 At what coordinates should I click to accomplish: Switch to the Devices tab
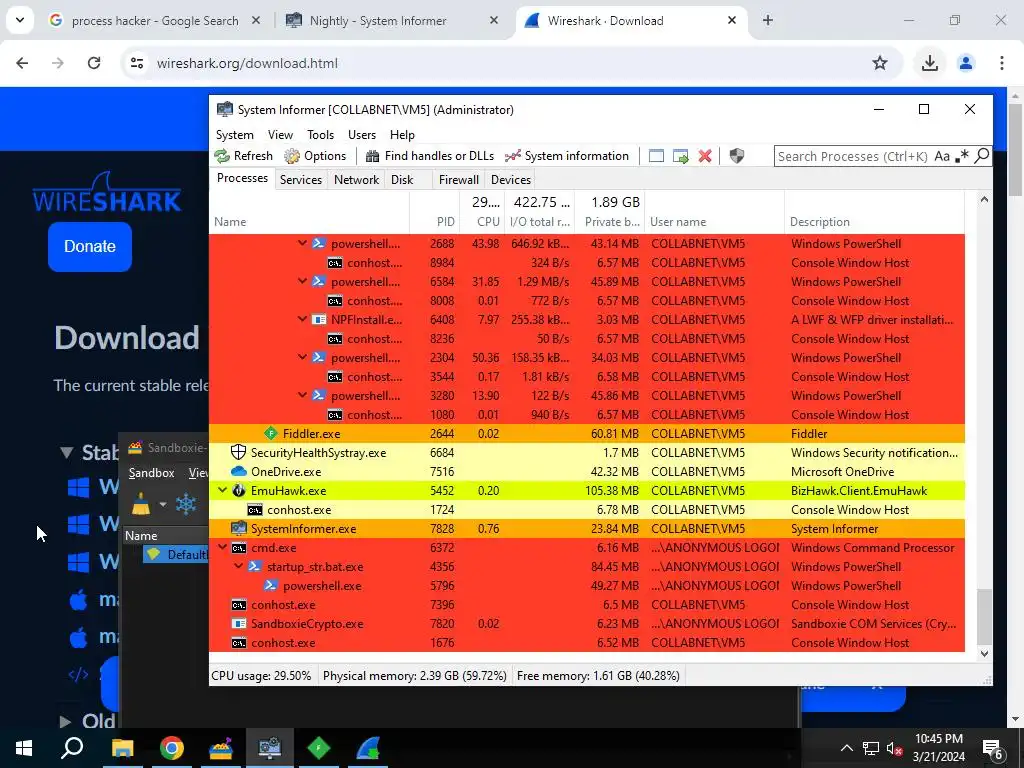pyautogui.click(x=511, y=180)
